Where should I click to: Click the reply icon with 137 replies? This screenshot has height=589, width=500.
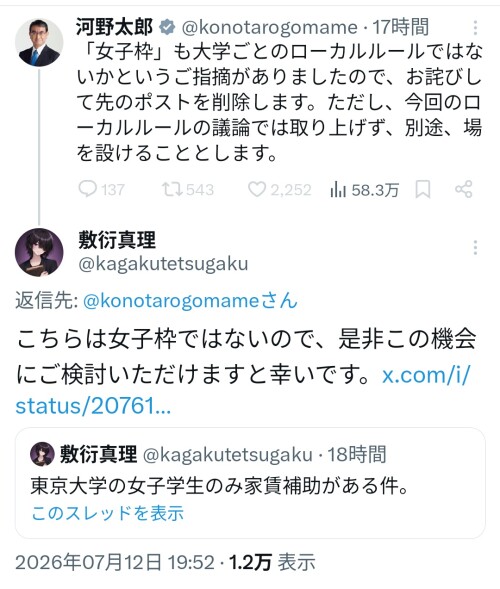point(88,189)
